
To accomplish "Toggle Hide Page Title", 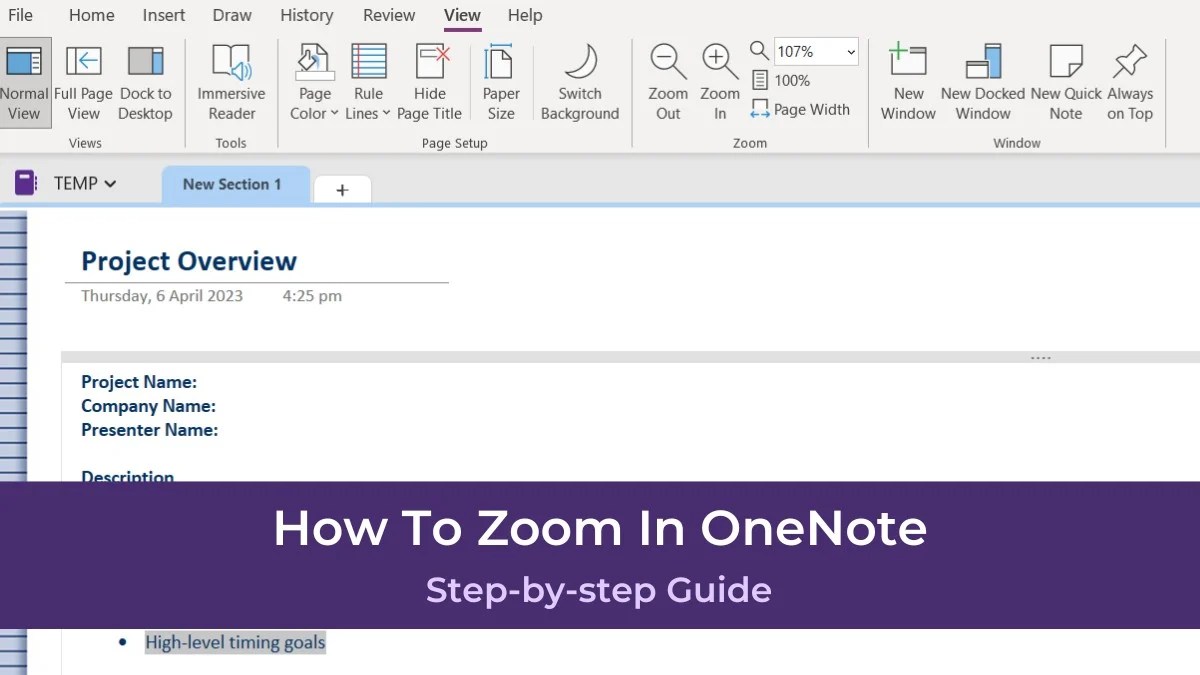I will click(x=430, y=80).
